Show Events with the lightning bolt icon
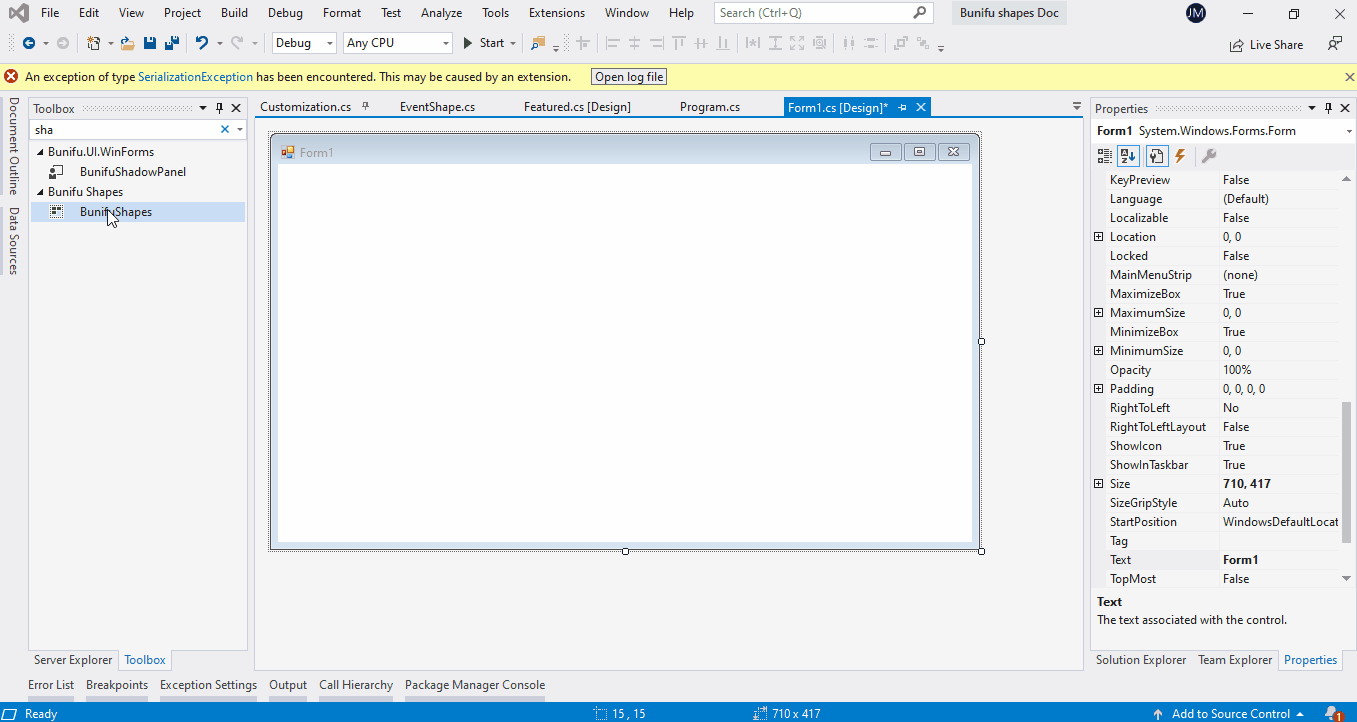Image resolution: width=1357 pixels, height=722 pixels. (1180, 156)
